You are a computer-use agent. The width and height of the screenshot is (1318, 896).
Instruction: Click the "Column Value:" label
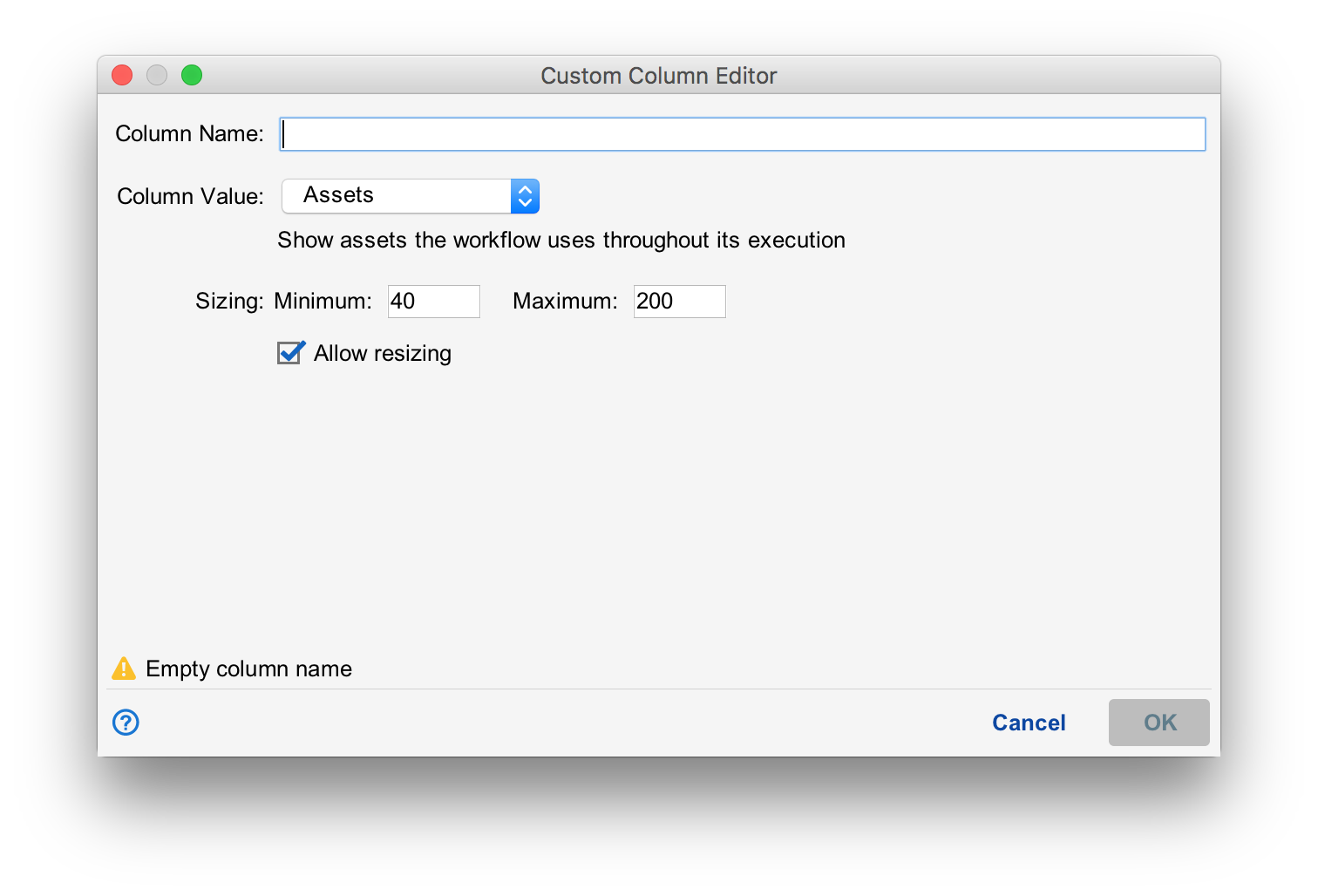tap(190, 196)
